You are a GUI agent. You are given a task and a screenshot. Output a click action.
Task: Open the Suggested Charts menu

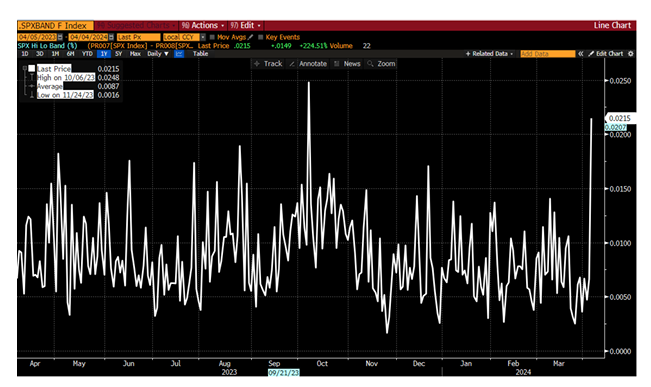[136, 25]
